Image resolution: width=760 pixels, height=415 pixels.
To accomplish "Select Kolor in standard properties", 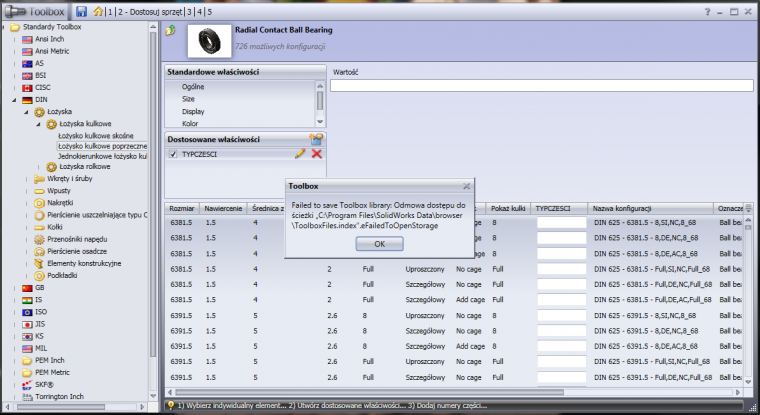I will click(x=190, y=124).
